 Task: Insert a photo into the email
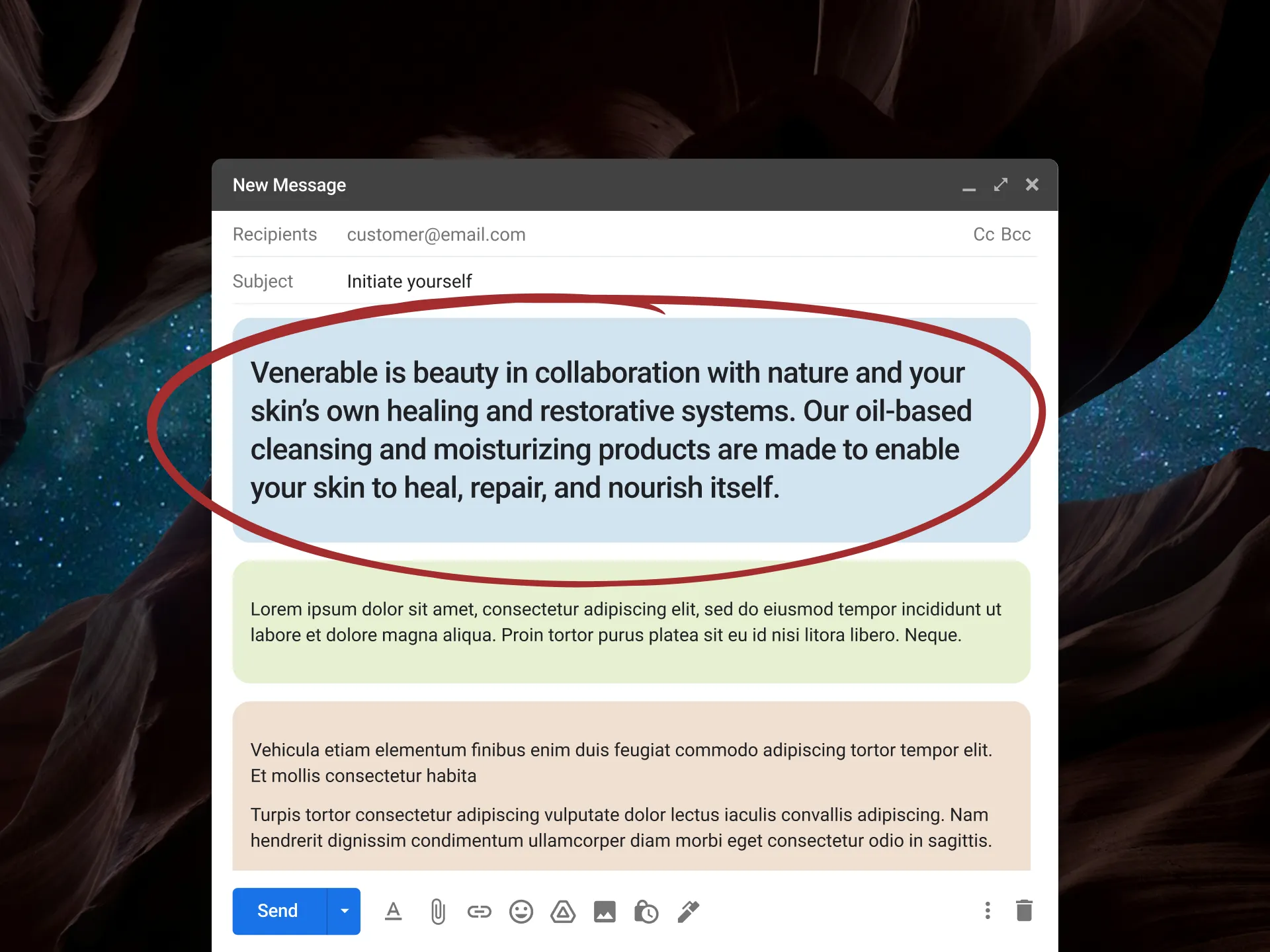(605, 911)
